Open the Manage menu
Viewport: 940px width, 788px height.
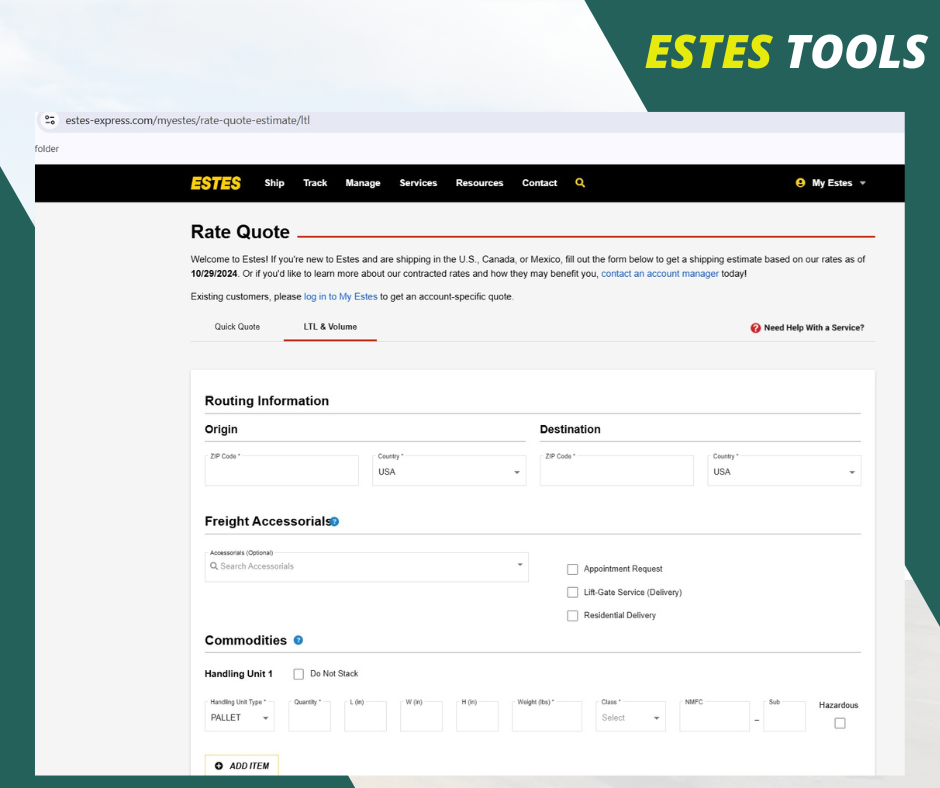click(363, 183)
